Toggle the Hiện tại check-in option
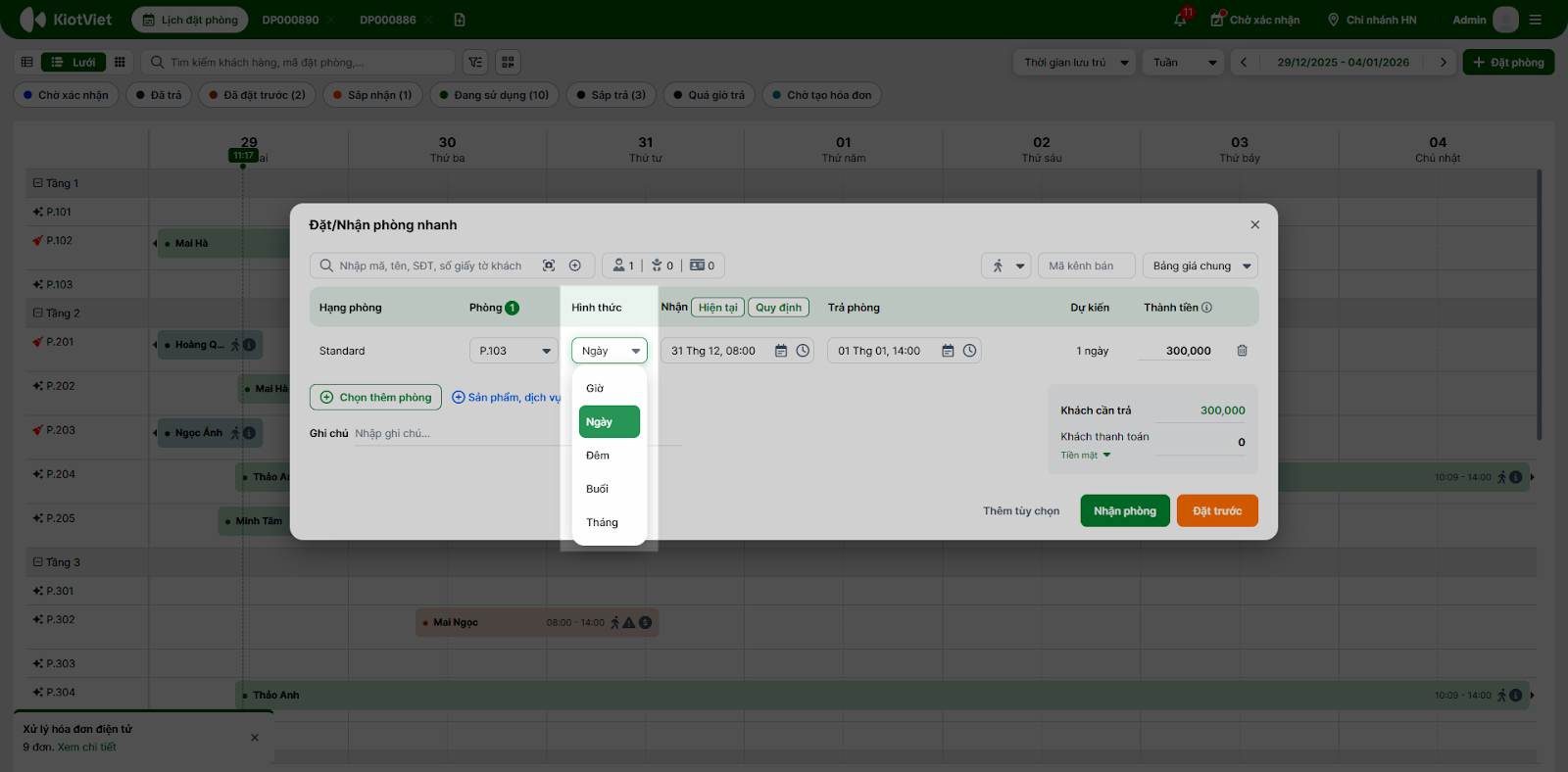 [717, 308]
